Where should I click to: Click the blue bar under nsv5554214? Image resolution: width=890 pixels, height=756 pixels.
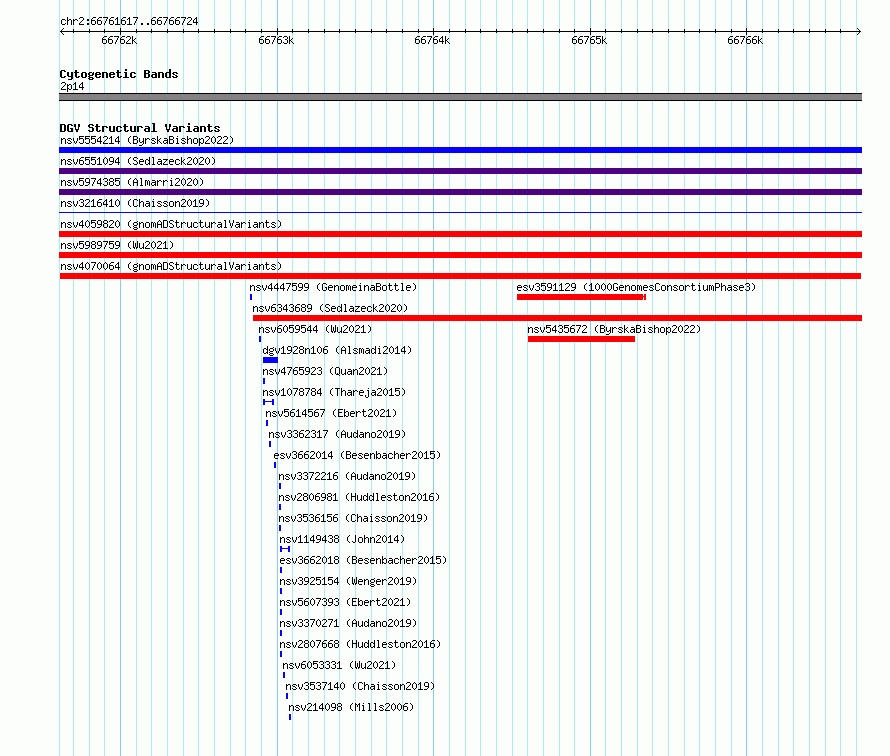pyautogui.click(x=460, y=150)
